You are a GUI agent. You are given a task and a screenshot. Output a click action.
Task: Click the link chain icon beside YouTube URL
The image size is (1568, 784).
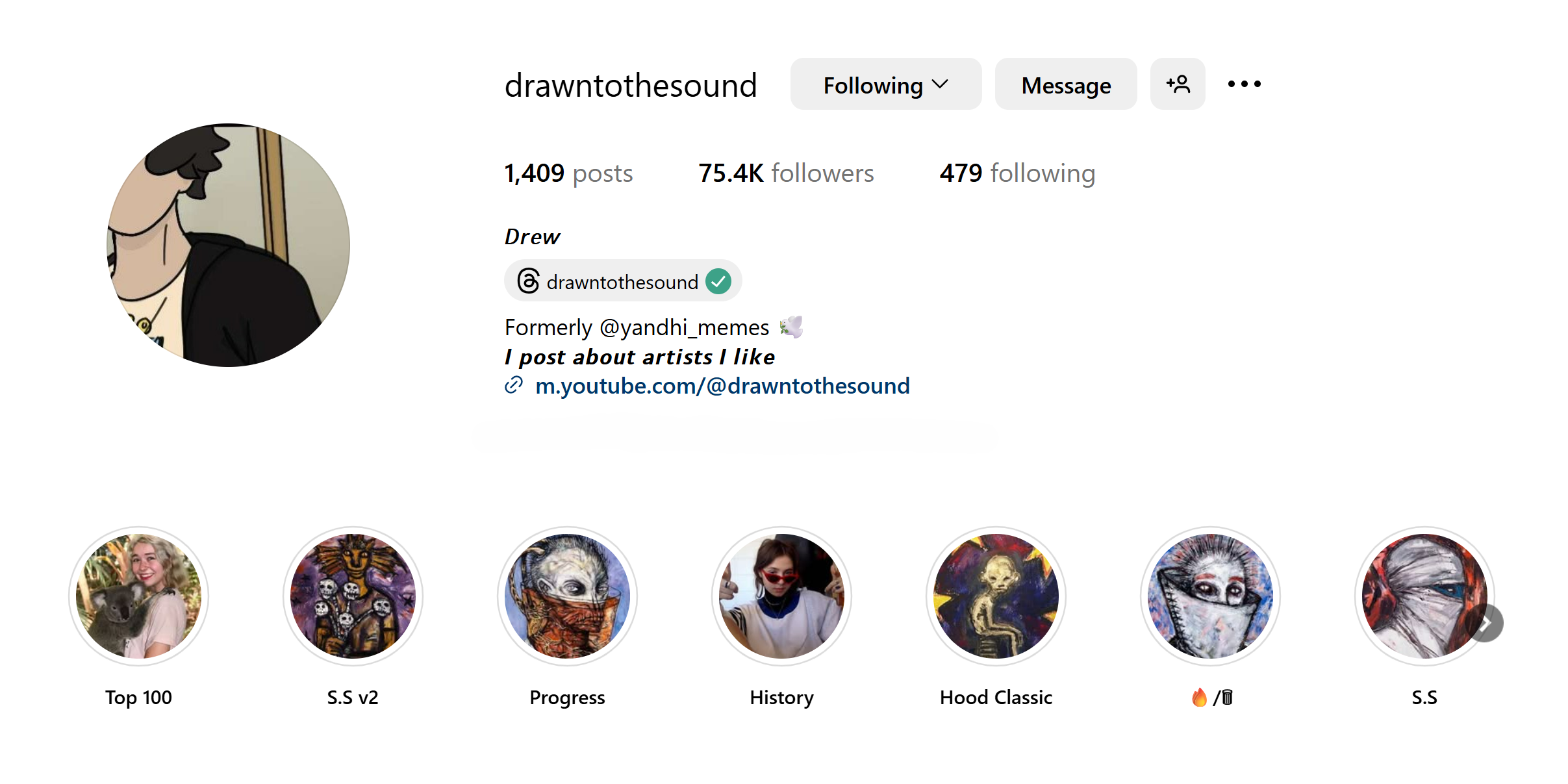[x=514, y=385]
